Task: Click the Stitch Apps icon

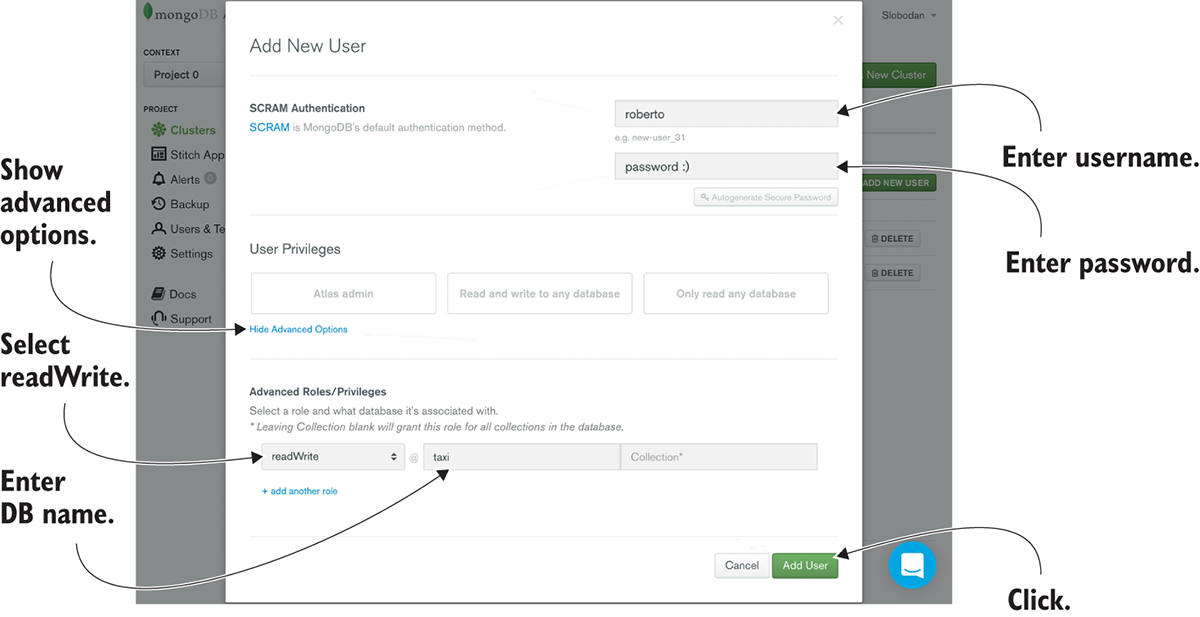Action: [158, 155]
